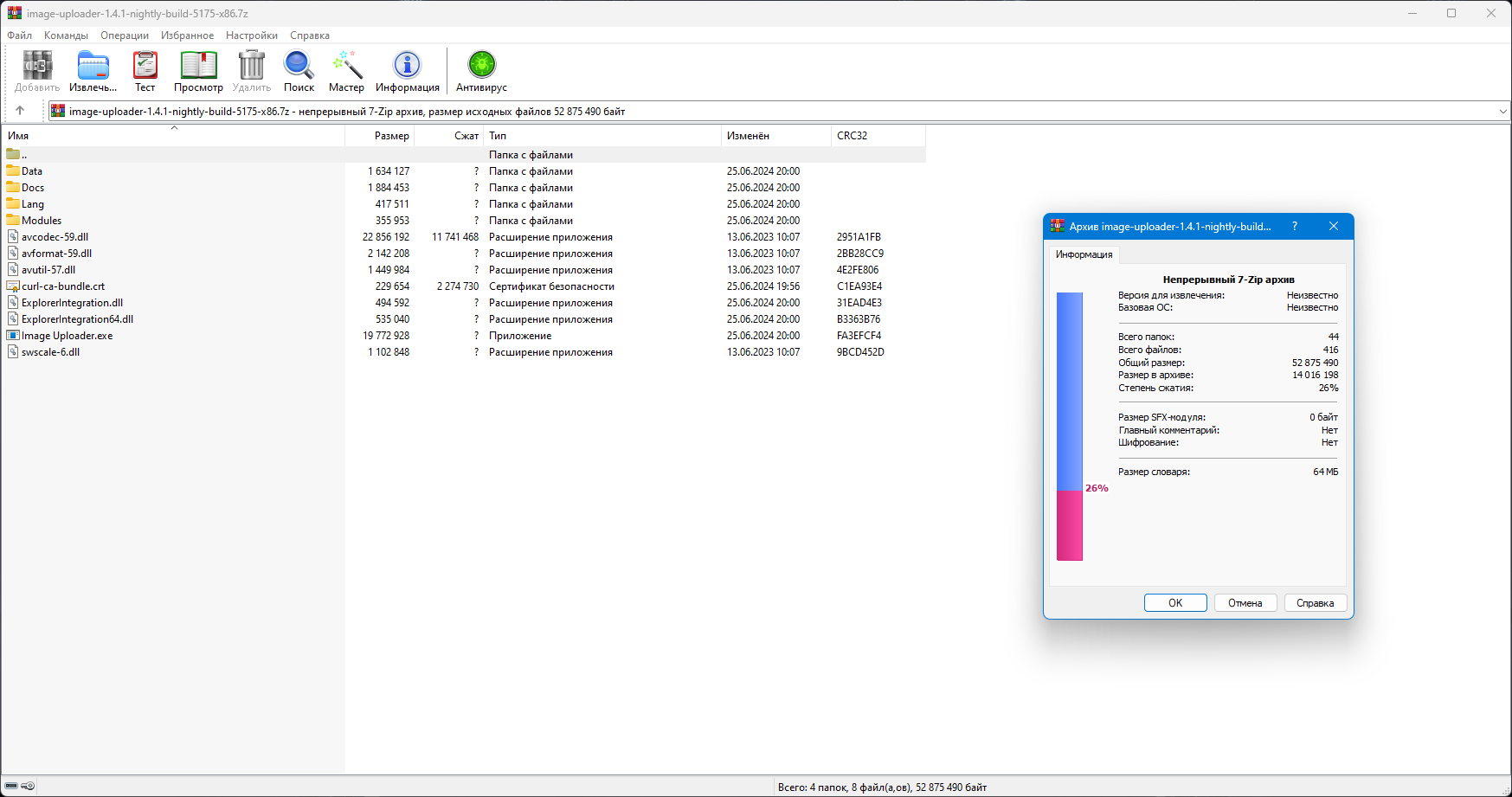The width and height of the screenshot is (1512, 797).
Task: Open the Поиск magnifier icon
Action: point(299,65)
